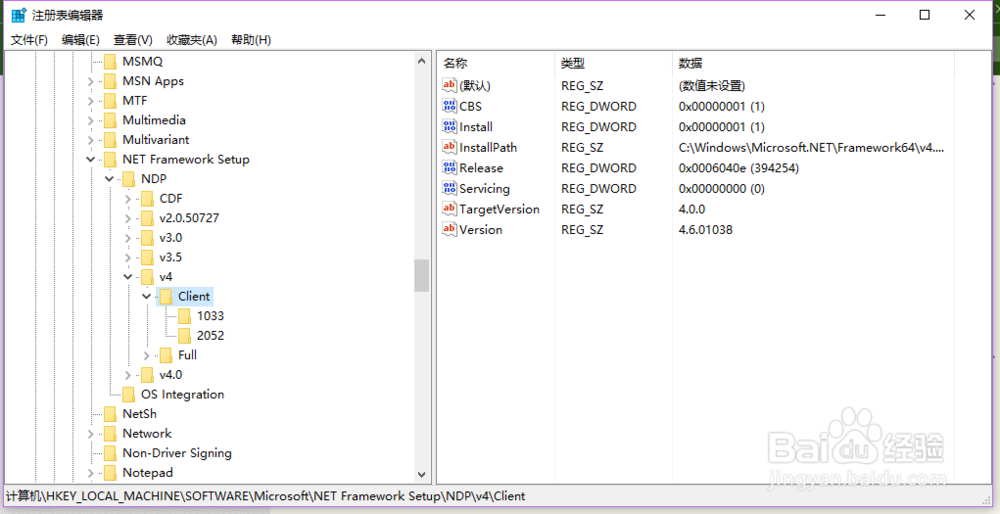This screenshot has width=1000, height=514.
Task: Click the DWORD icon beside CBS
Action: coord(450,106)
